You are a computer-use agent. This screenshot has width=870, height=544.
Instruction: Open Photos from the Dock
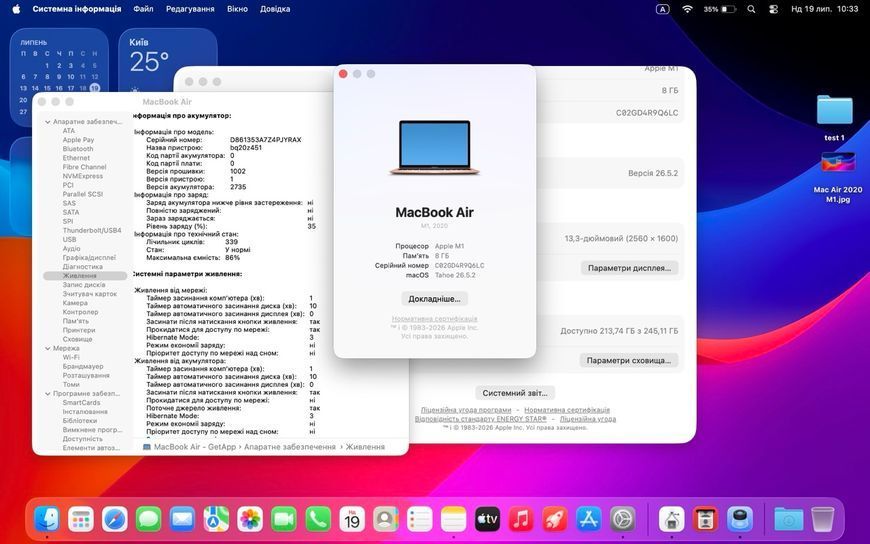250,520
